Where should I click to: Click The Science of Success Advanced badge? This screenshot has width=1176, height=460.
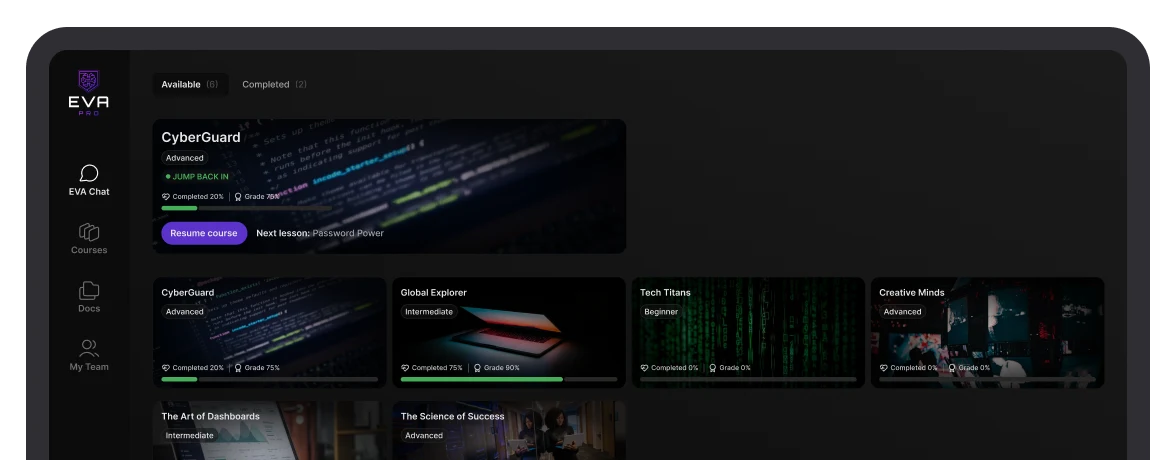424,436
